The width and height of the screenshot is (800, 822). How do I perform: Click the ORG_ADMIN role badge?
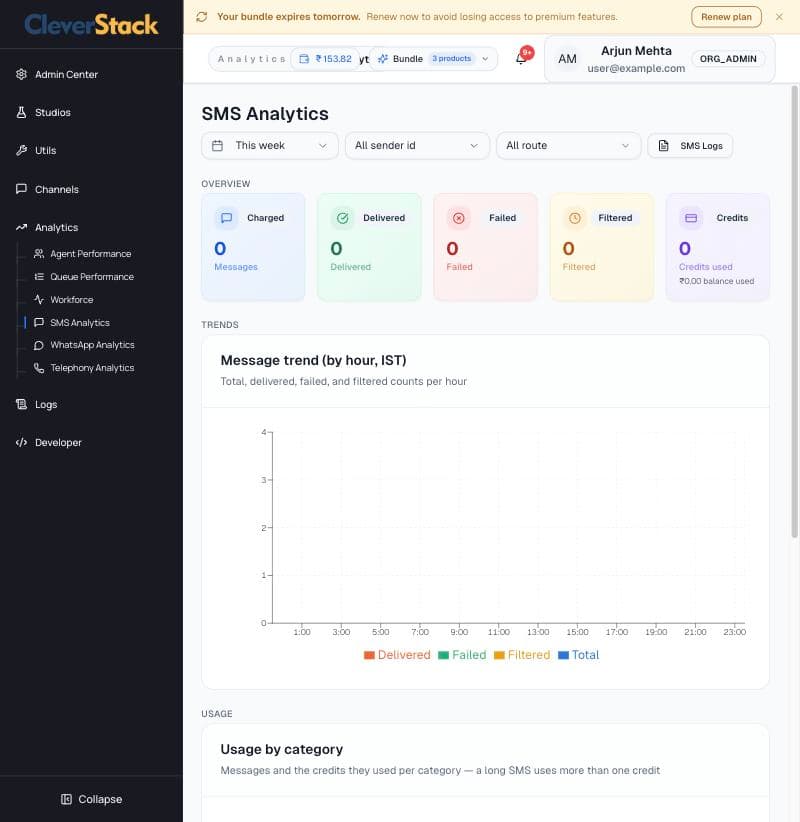click(x=728, y=59)
